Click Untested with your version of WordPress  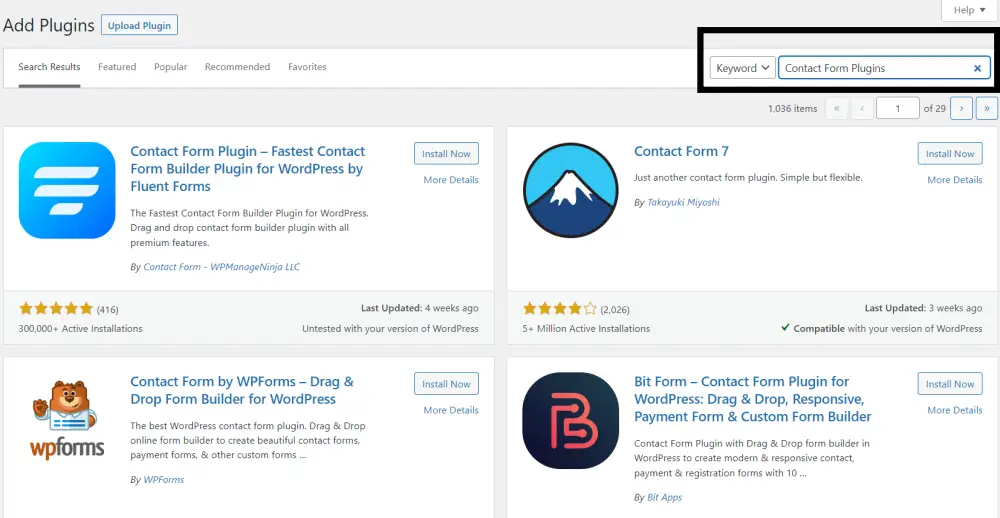point(390,329)
